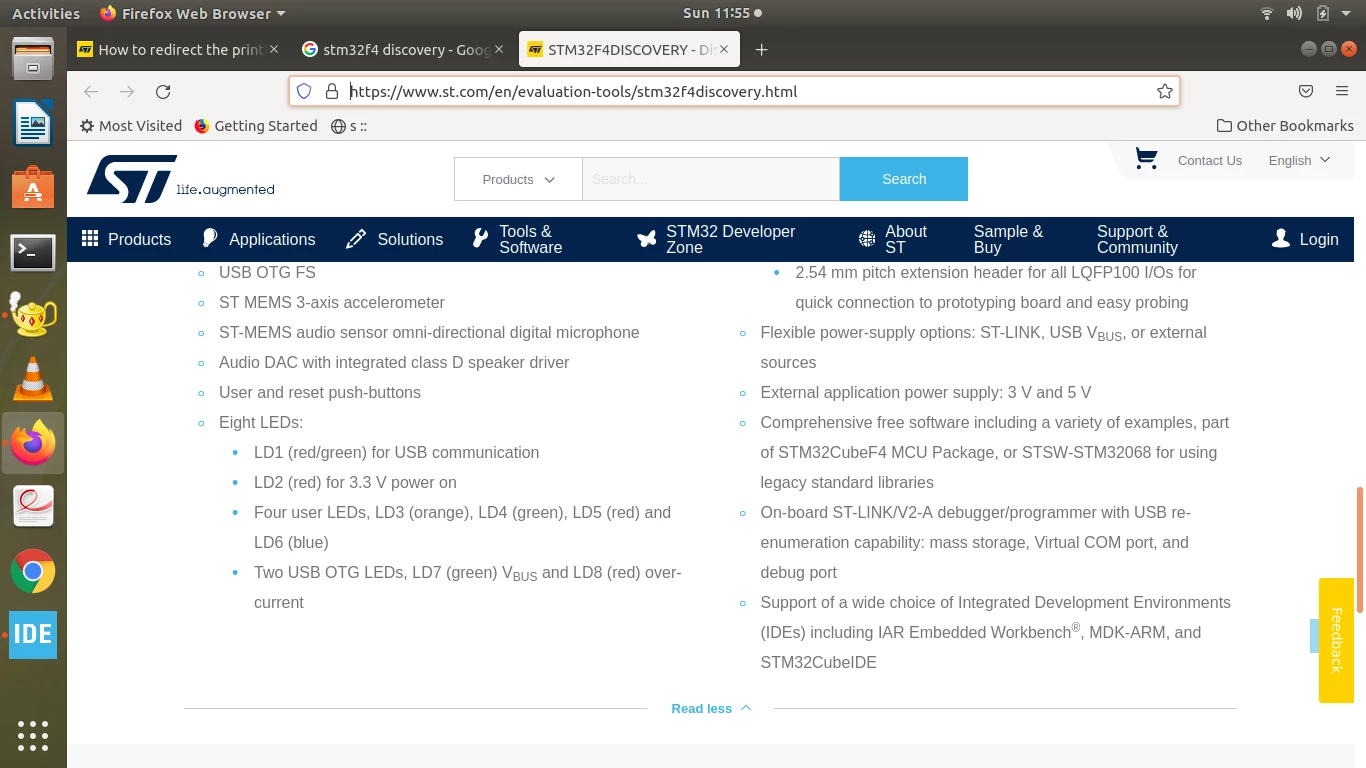Open the Wi-Fi status icon
The height and width of the screenshot is (768, 1366).
[x=1267, y=13]
